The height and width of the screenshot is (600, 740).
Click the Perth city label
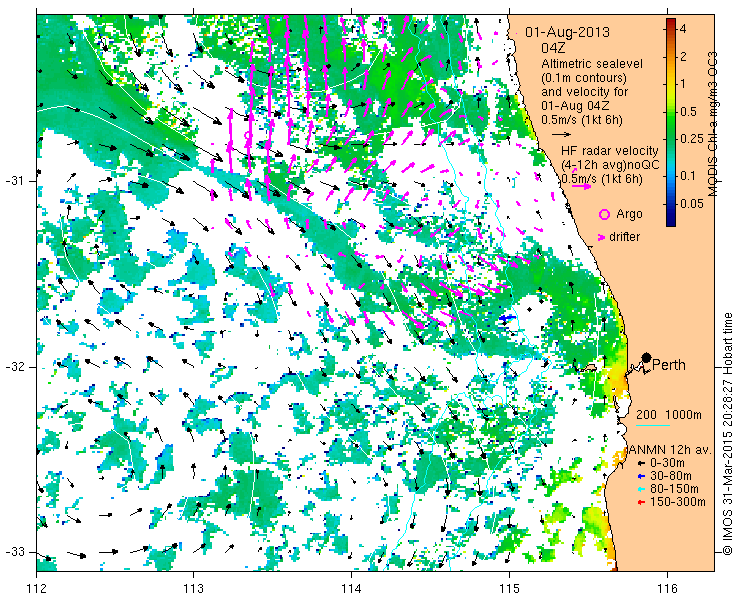tap(669, 365)
